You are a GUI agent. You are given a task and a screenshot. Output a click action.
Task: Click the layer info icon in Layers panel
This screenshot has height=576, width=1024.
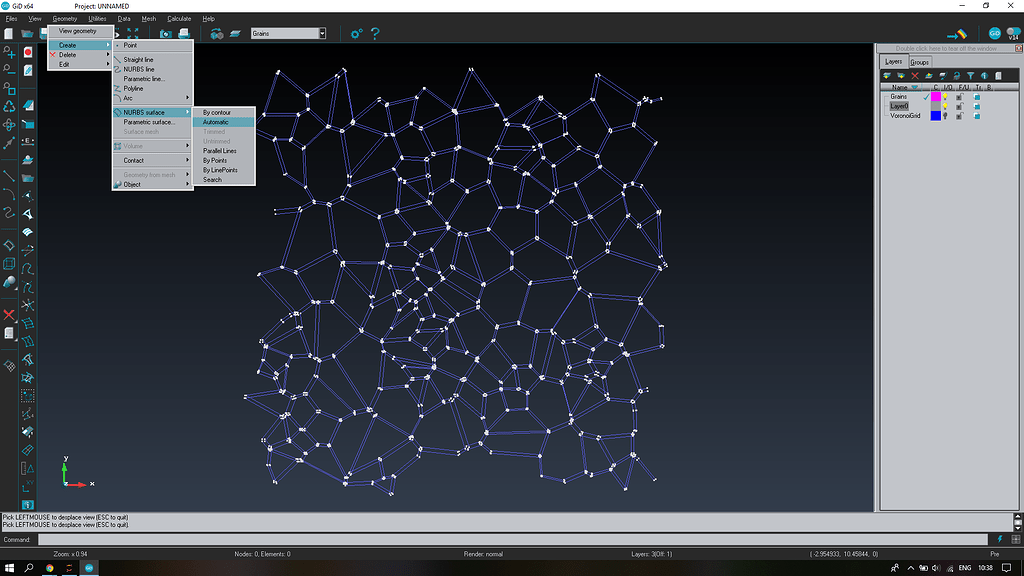pyautogui.click(x=984, y=76)
